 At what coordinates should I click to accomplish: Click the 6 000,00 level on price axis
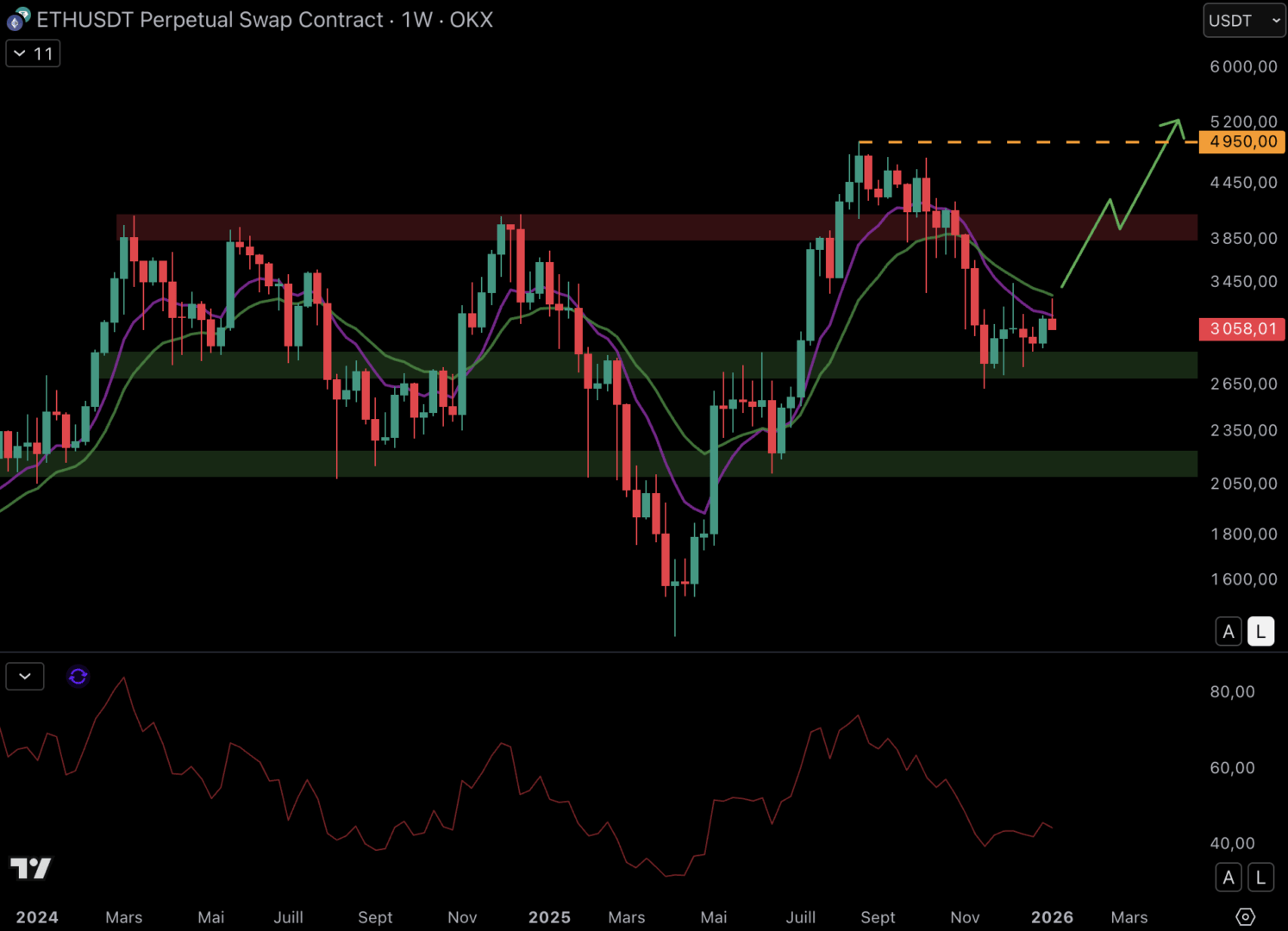point(1243,66)
